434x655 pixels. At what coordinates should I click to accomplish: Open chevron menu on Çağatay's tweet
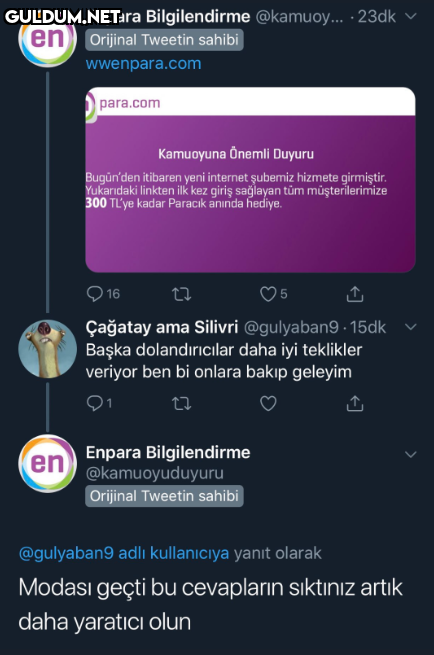pos(411,327)
